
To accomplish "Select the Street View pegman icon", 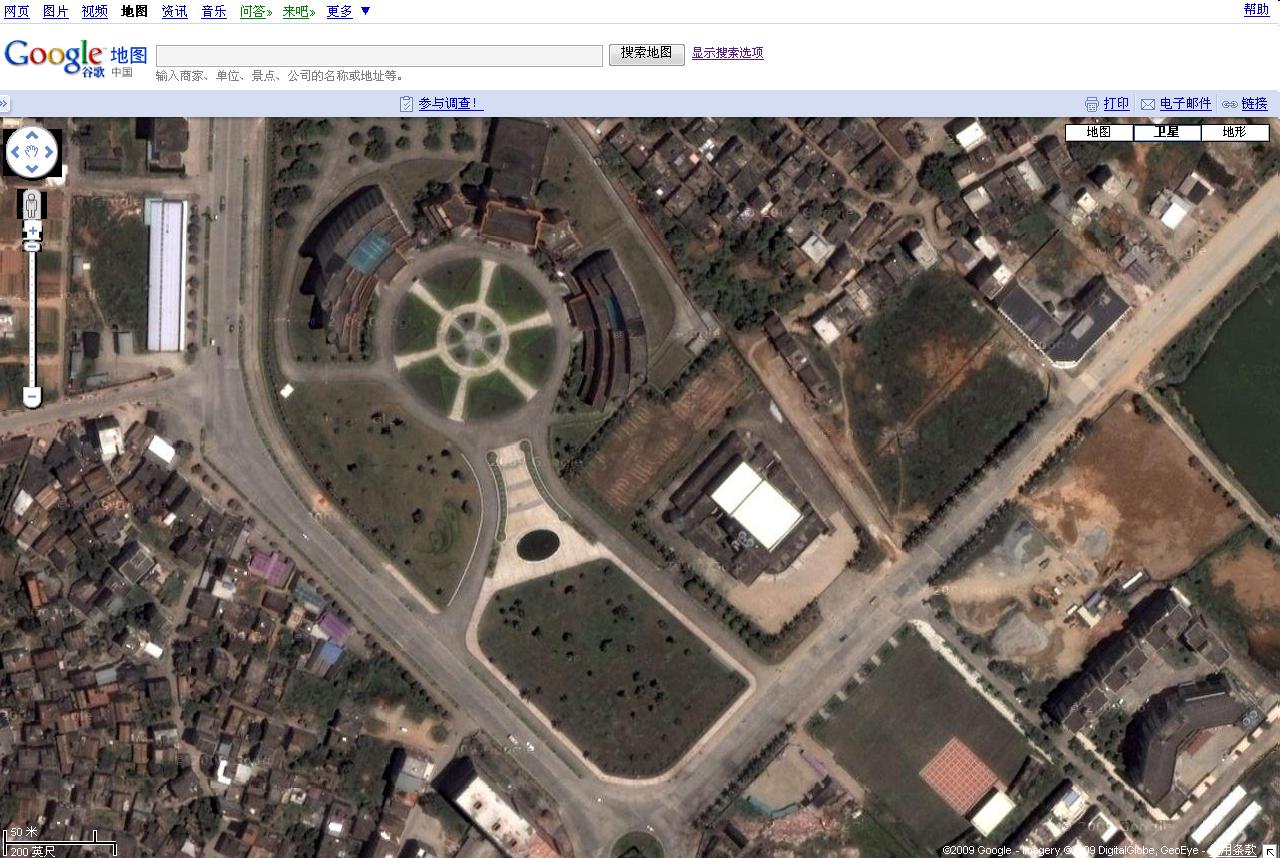I will coord(32,205).
